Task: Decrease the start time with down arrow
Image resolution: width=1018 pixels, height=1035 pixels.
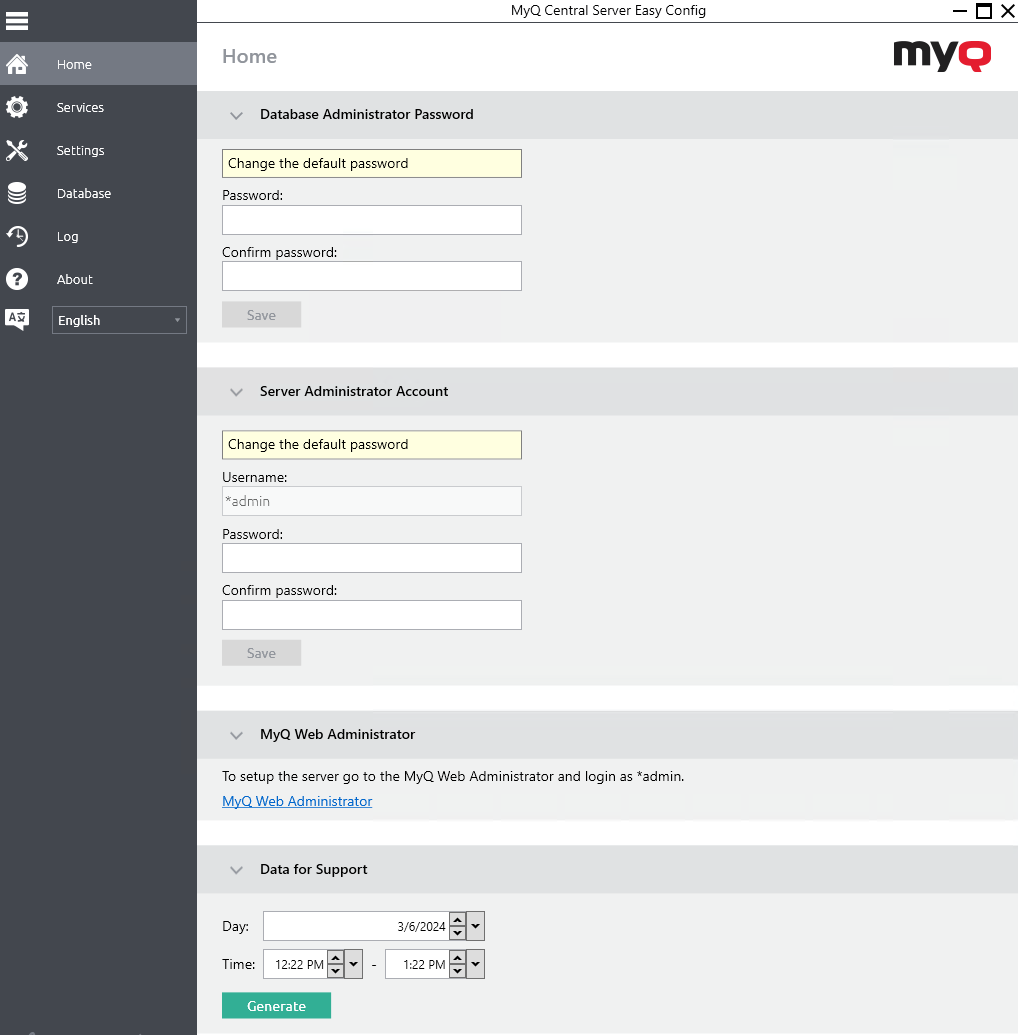Action: [335, 971]
